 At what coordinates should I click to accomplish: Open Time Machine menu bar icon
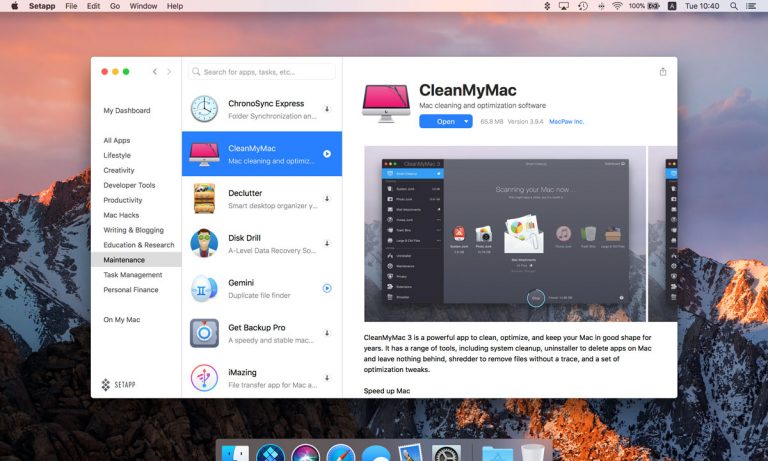pos(583,6)
